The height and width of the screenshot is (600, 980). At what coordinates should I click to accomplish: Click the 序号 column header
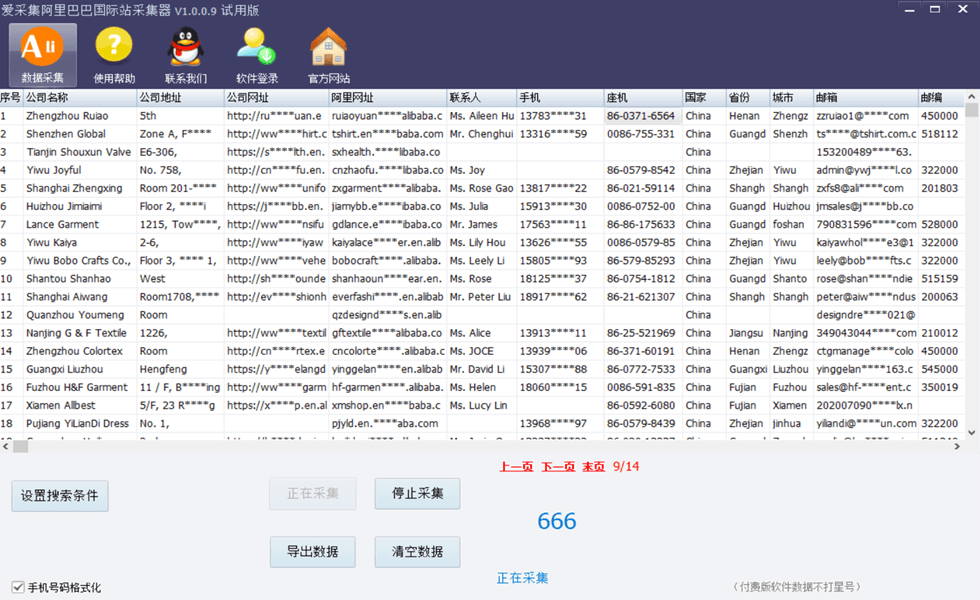coord(11,98)
